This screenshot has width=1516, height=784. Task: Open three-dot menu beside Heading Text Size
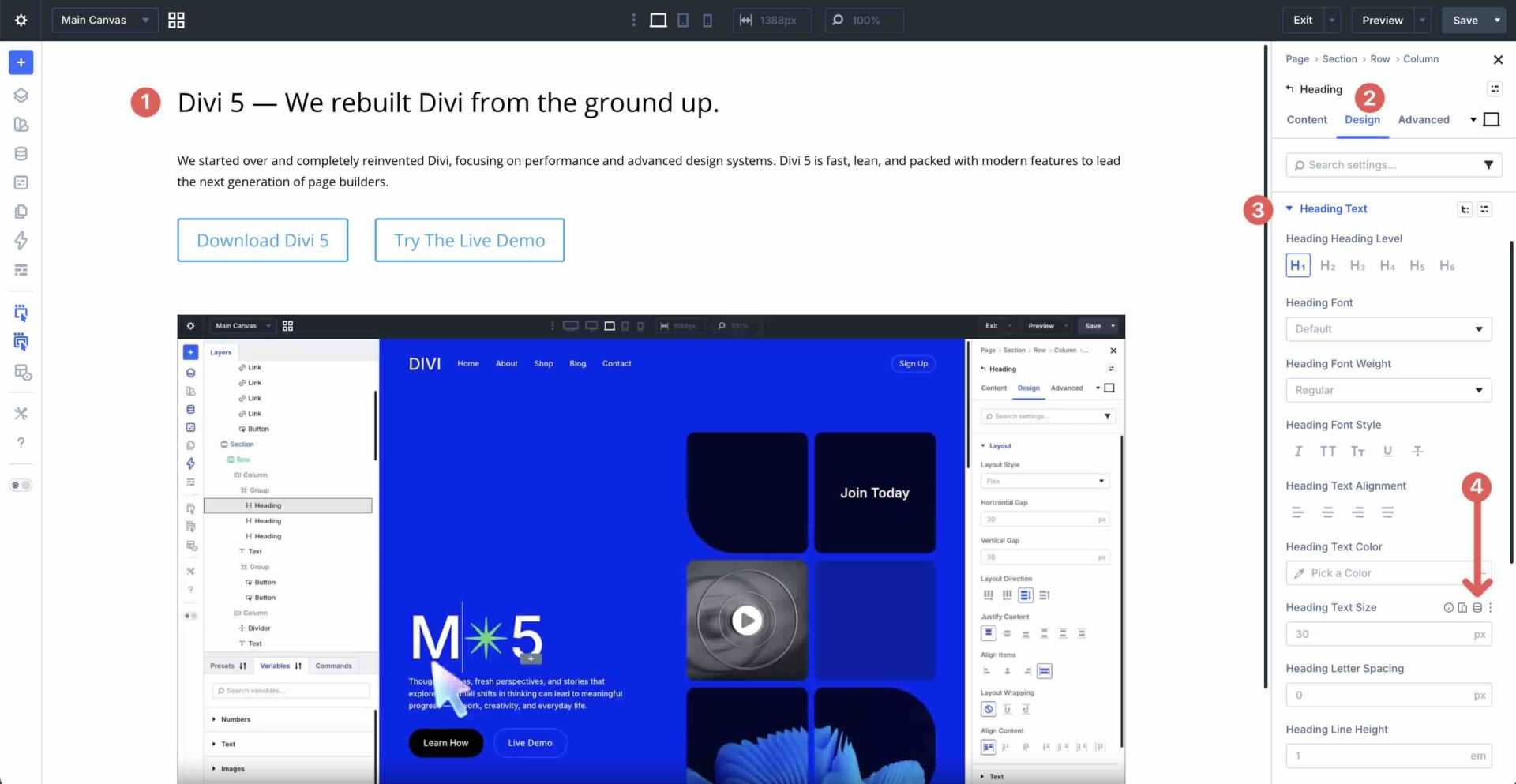(1491, 607)
